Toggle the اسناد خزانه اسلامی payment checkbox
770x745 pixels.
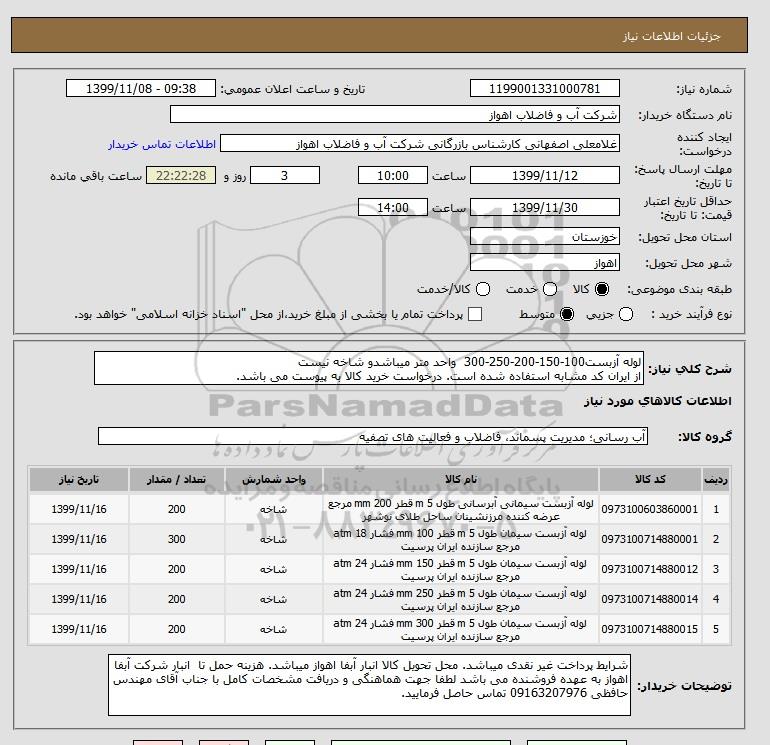tap(475, 314)
